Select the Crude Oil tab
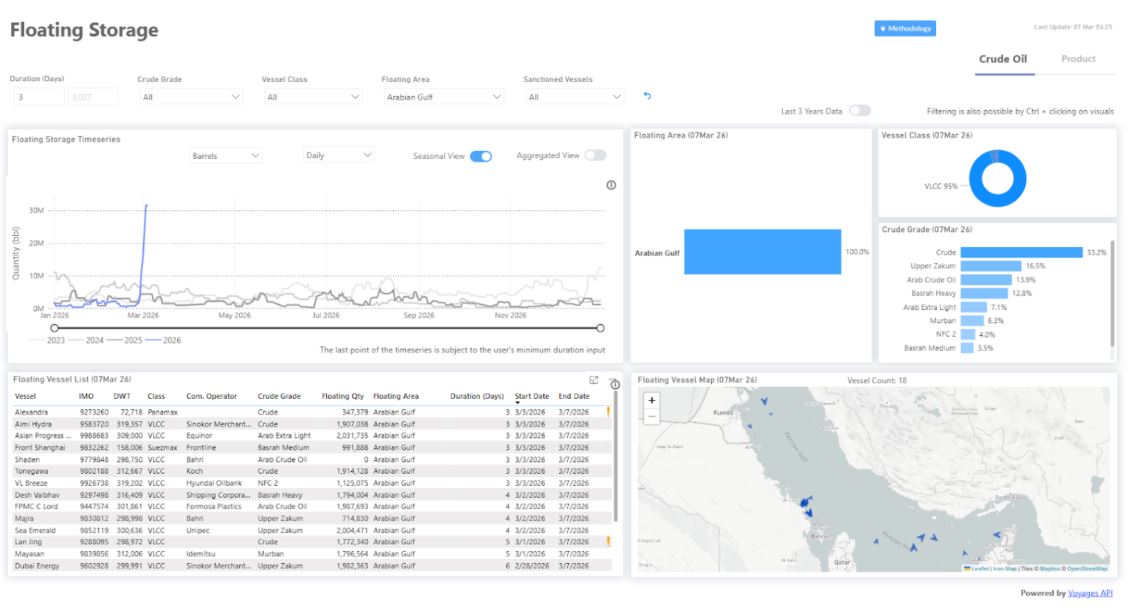The image size is (1128, 608). (x=1002, y=59)
